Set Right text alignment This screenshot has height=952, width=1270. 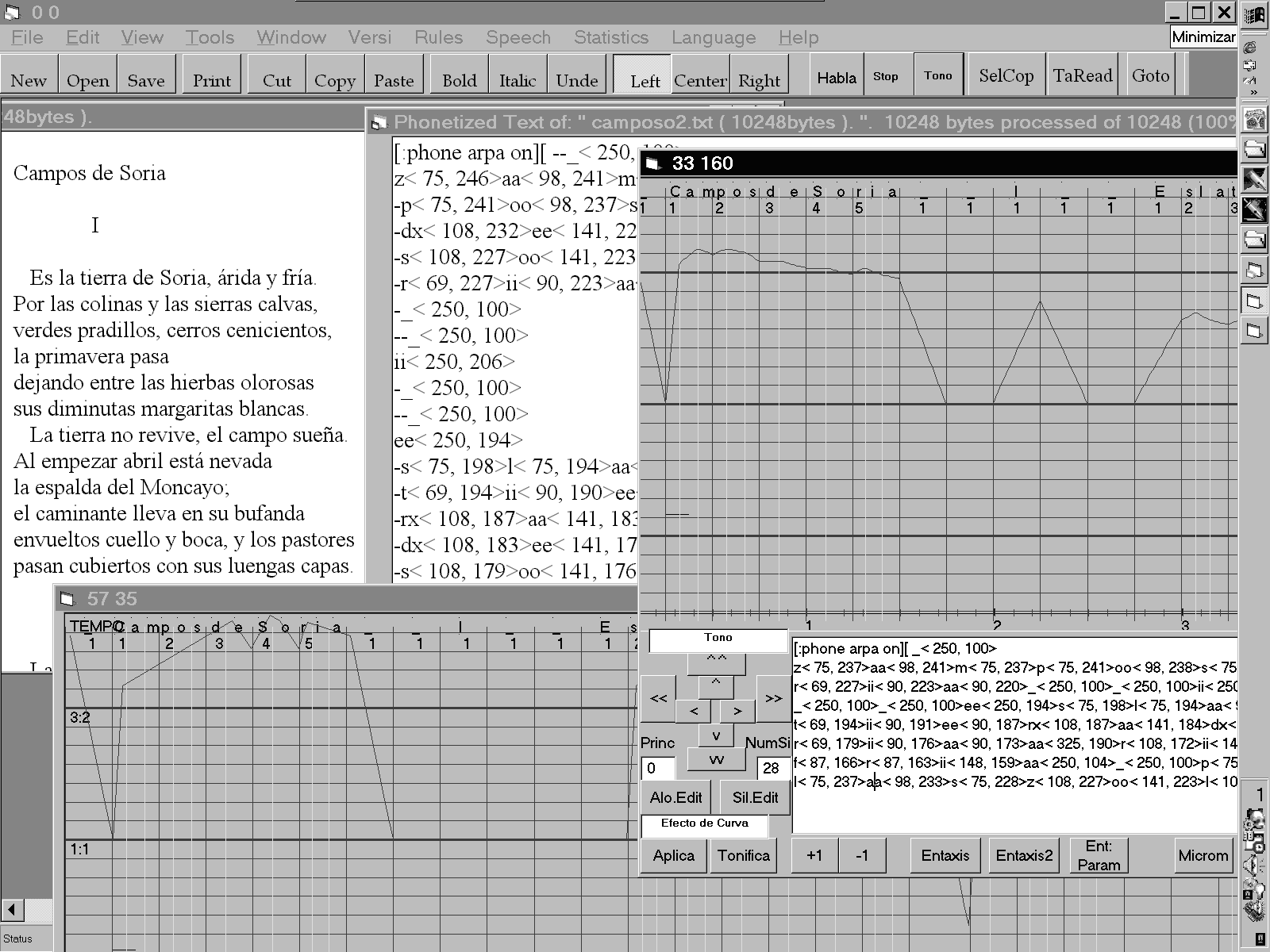[x=759, y=75]
